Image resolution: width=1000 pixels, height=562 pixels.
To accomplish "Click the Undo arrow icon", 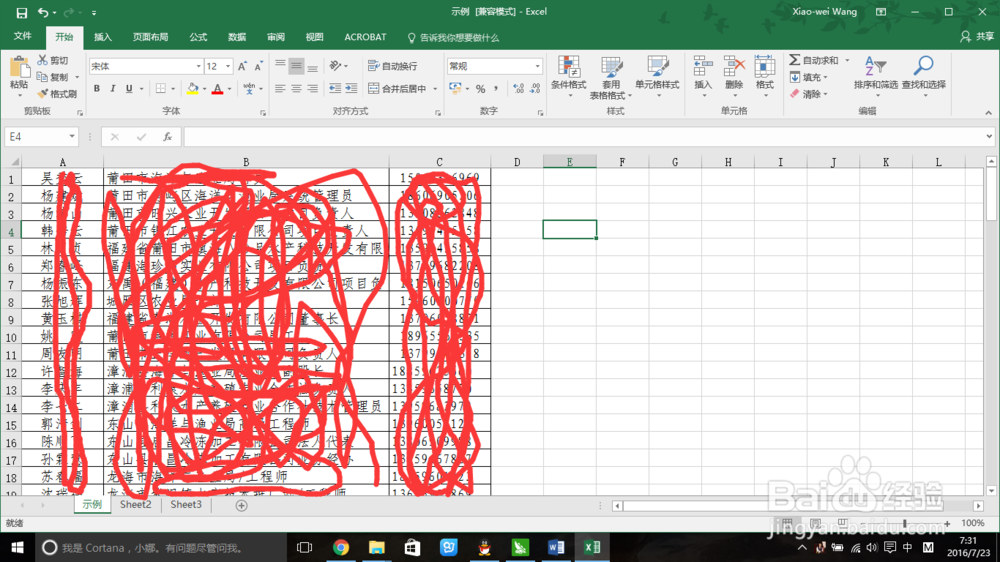I will (x=43, y=12).
